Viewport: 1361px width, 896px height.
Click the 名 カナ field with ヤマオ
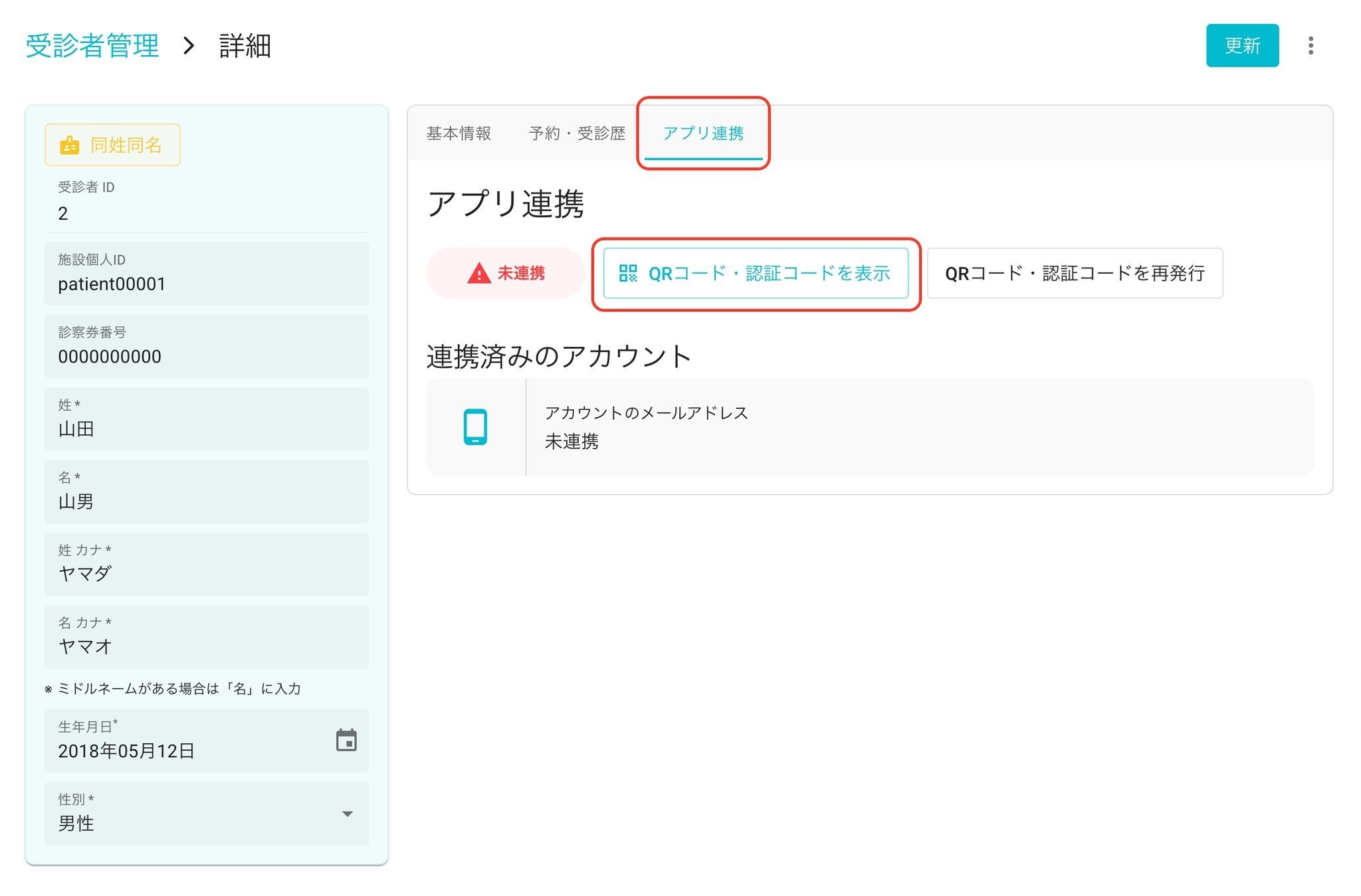206,638
